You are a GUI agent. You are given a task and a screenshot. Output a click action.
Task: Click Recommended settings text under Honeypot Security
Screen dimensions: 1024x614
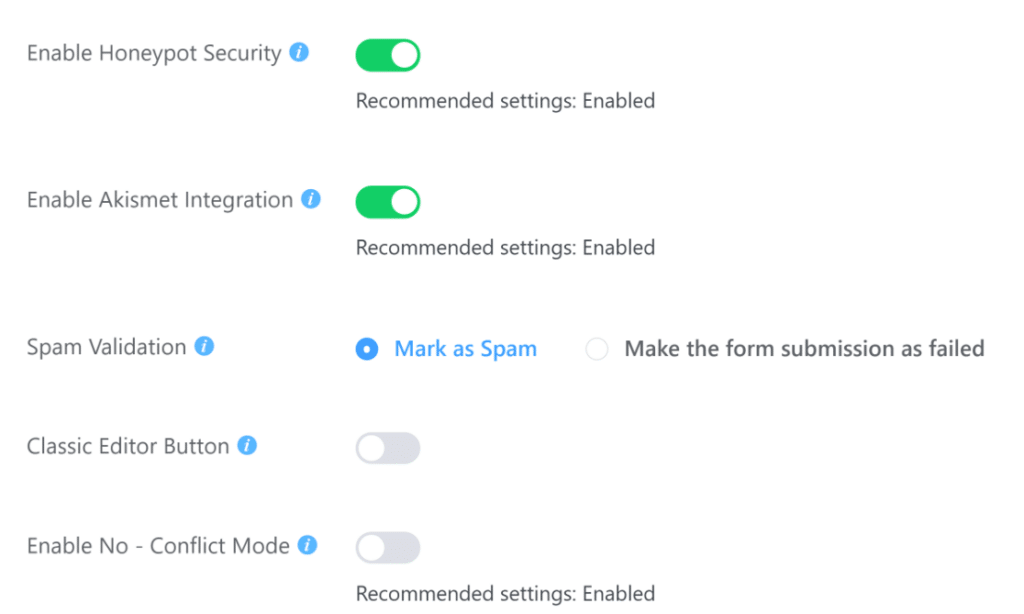coord(504,101)
